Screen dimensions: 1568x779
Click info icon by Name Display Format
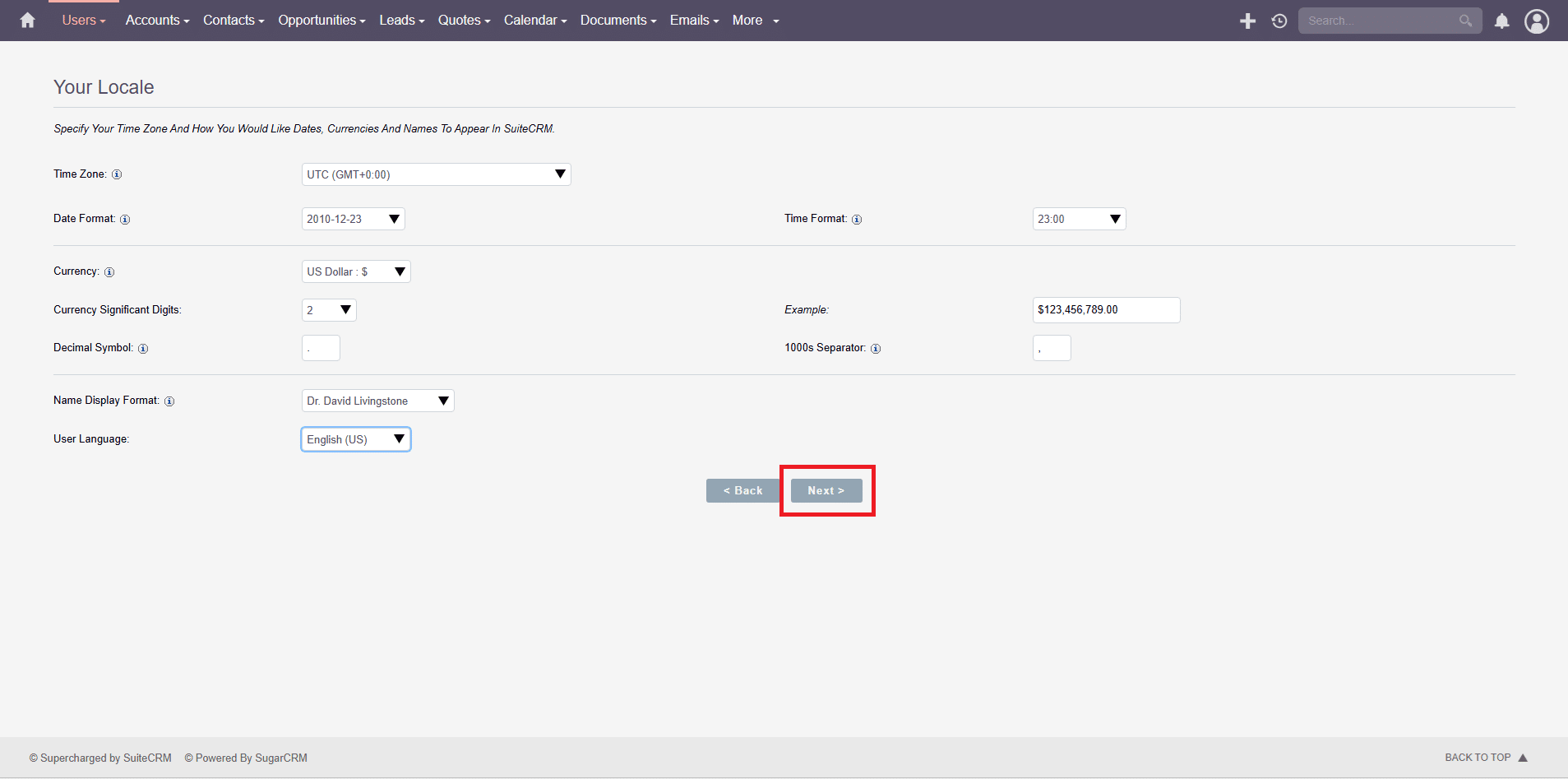point(169,401)
